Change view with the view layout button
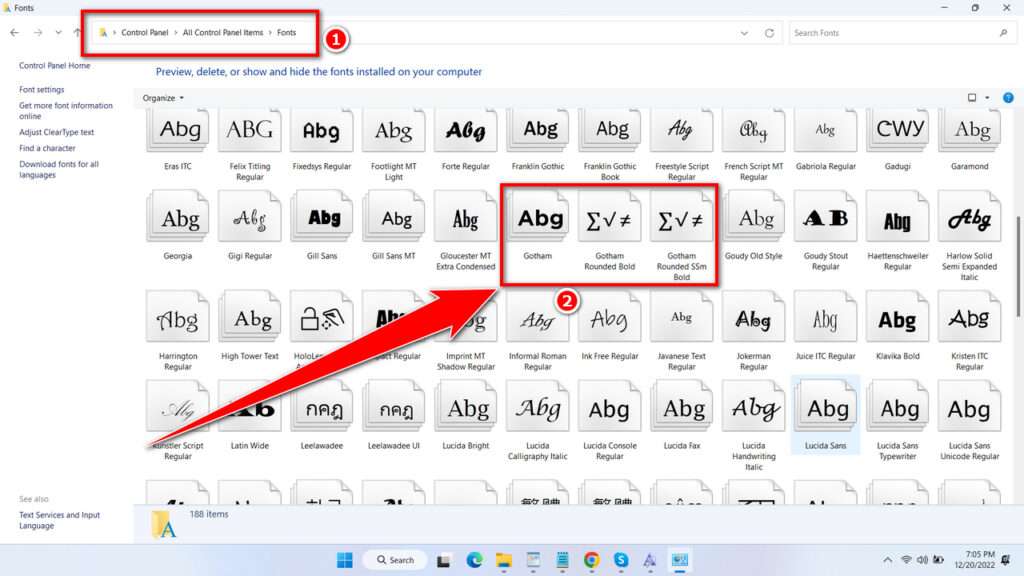 click(x=972, y=98)
